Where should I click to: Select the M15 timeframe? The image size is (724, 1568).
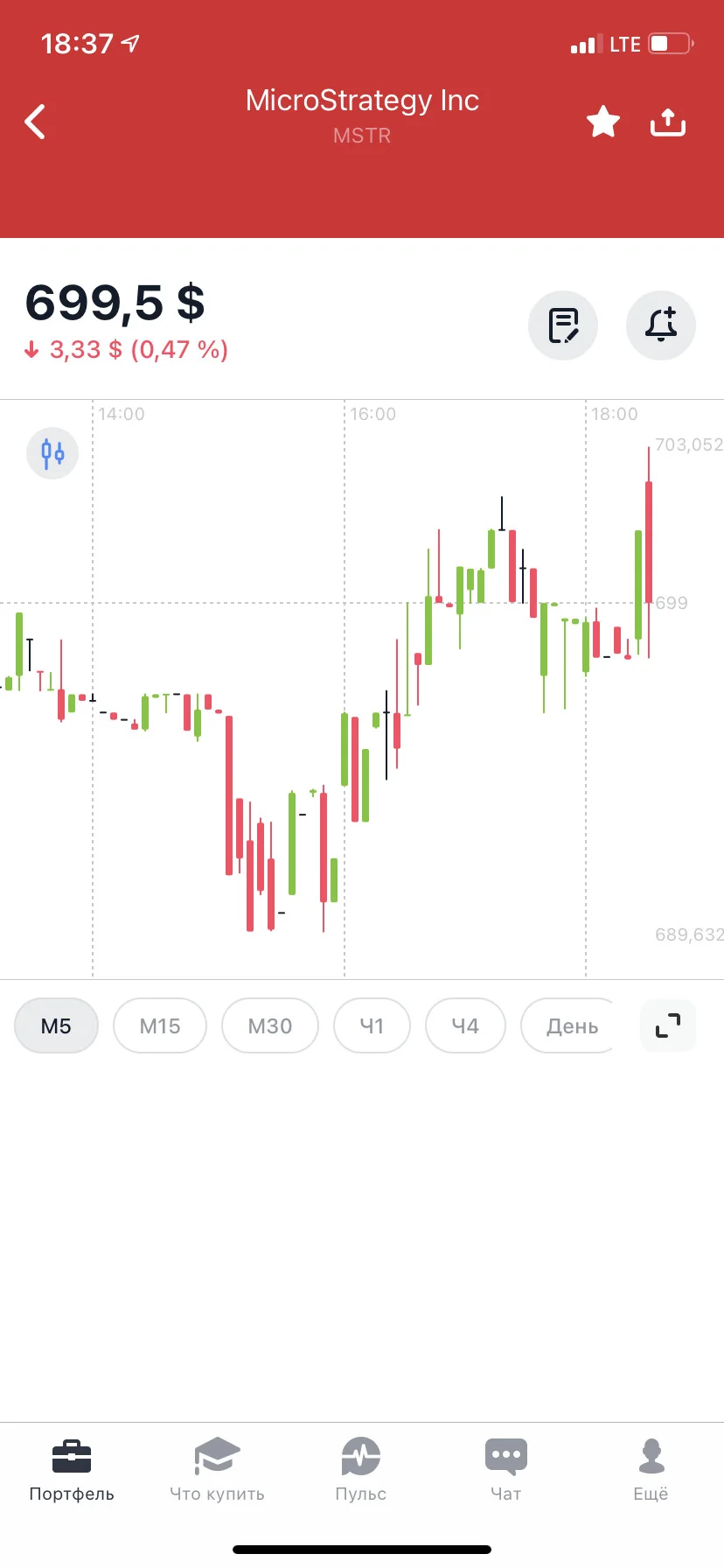click(x=160, y=1025)
